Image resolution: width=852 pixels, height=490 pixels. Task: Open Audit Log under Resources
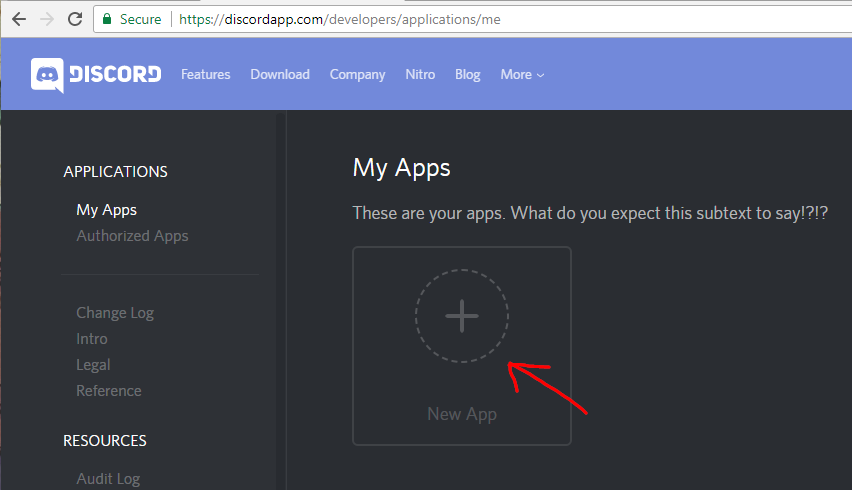pyautogui.click(x=108, y=479)
